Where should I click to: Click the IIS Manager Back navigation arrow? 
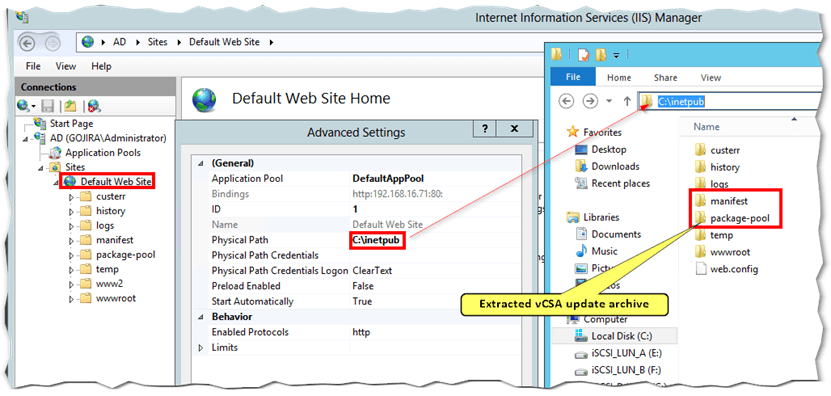point(28,42)
